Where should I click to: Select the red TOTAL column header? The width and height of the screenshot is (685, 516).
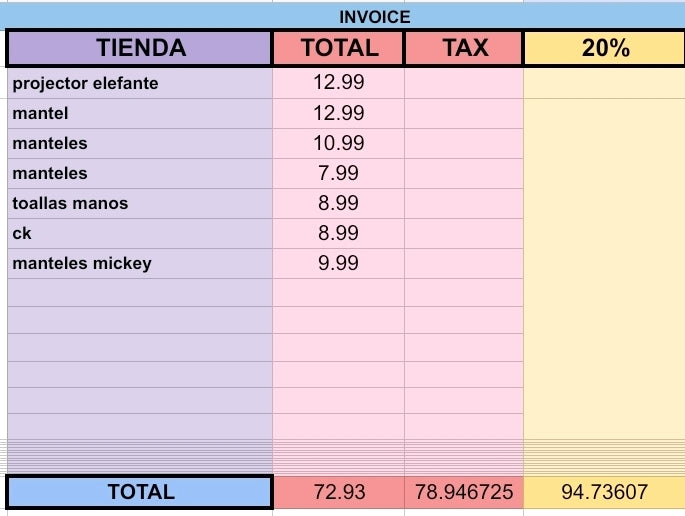tap(339, 48)
